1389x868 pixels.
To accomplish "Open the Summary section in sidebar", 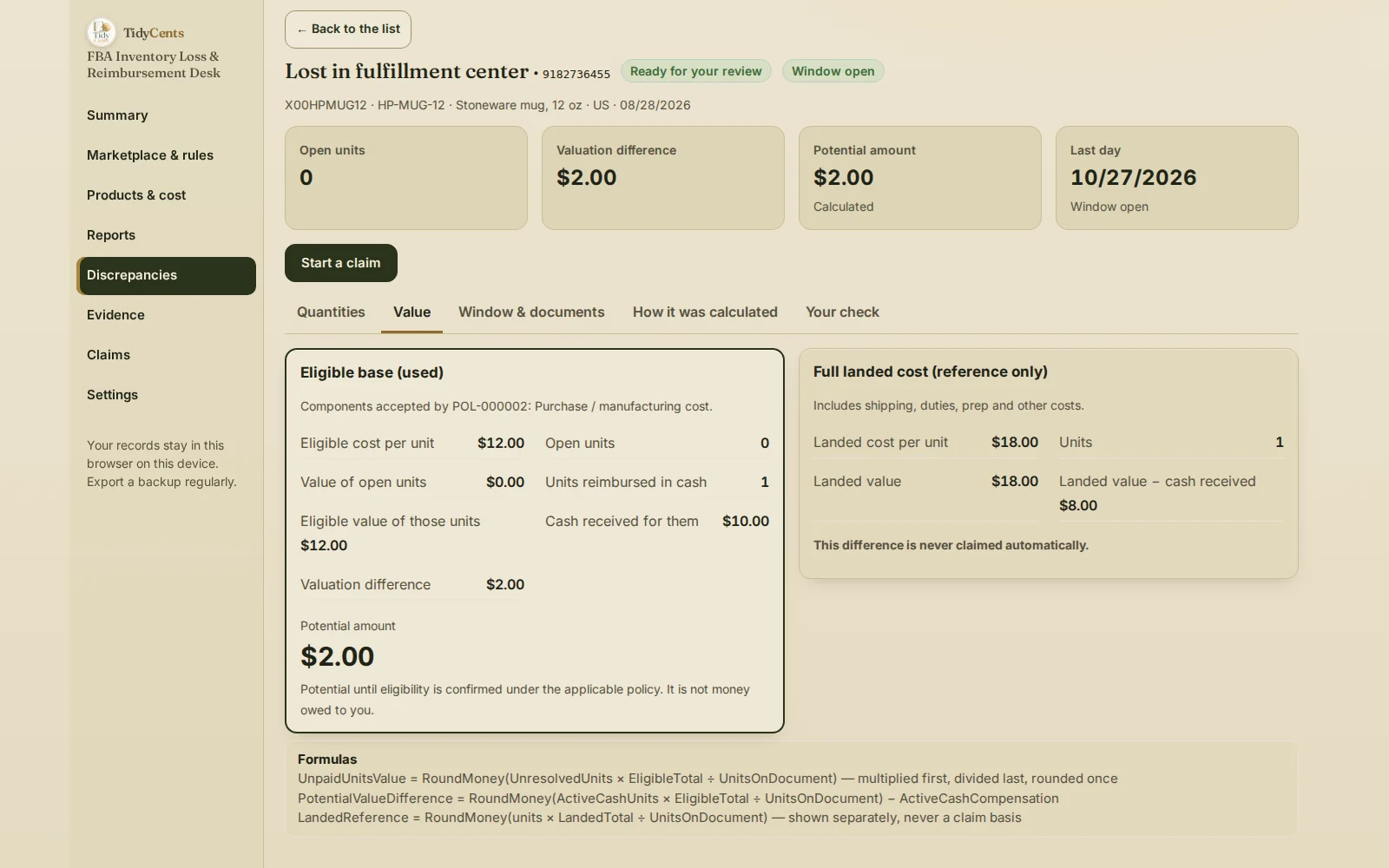I will point(166,115).
